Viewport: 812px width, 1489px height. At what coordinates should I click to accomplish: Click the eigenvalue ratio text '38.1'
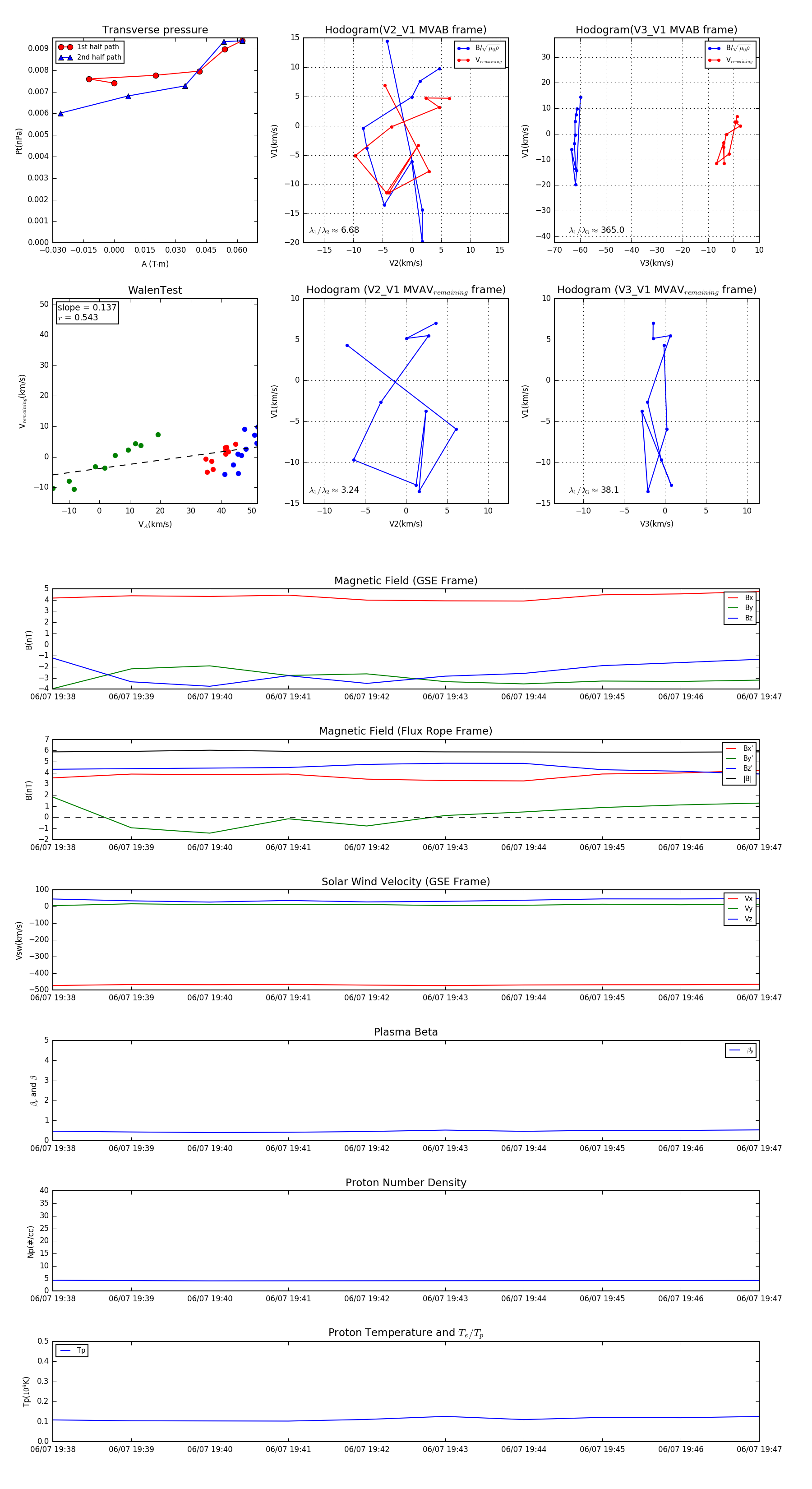[x=610, y=490]
